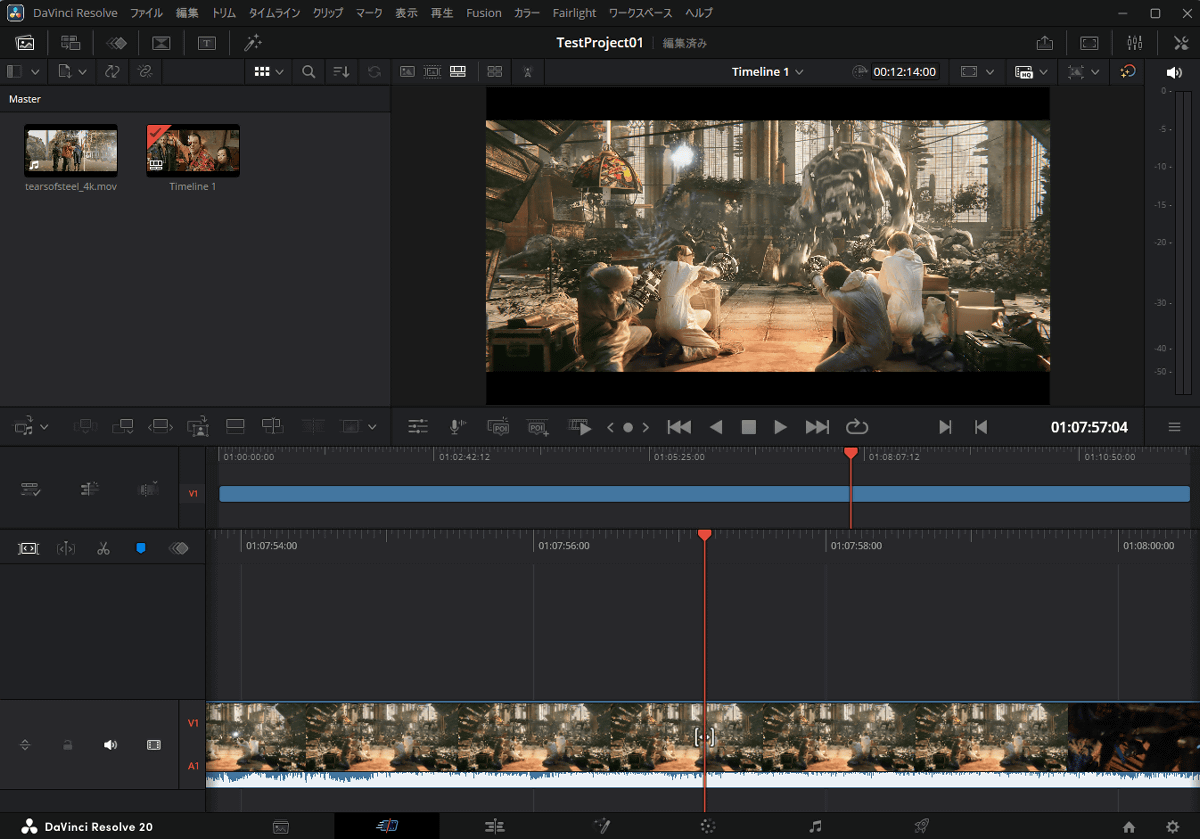
Task: Open the Fast Review playback icon
Action: [580, 427]
